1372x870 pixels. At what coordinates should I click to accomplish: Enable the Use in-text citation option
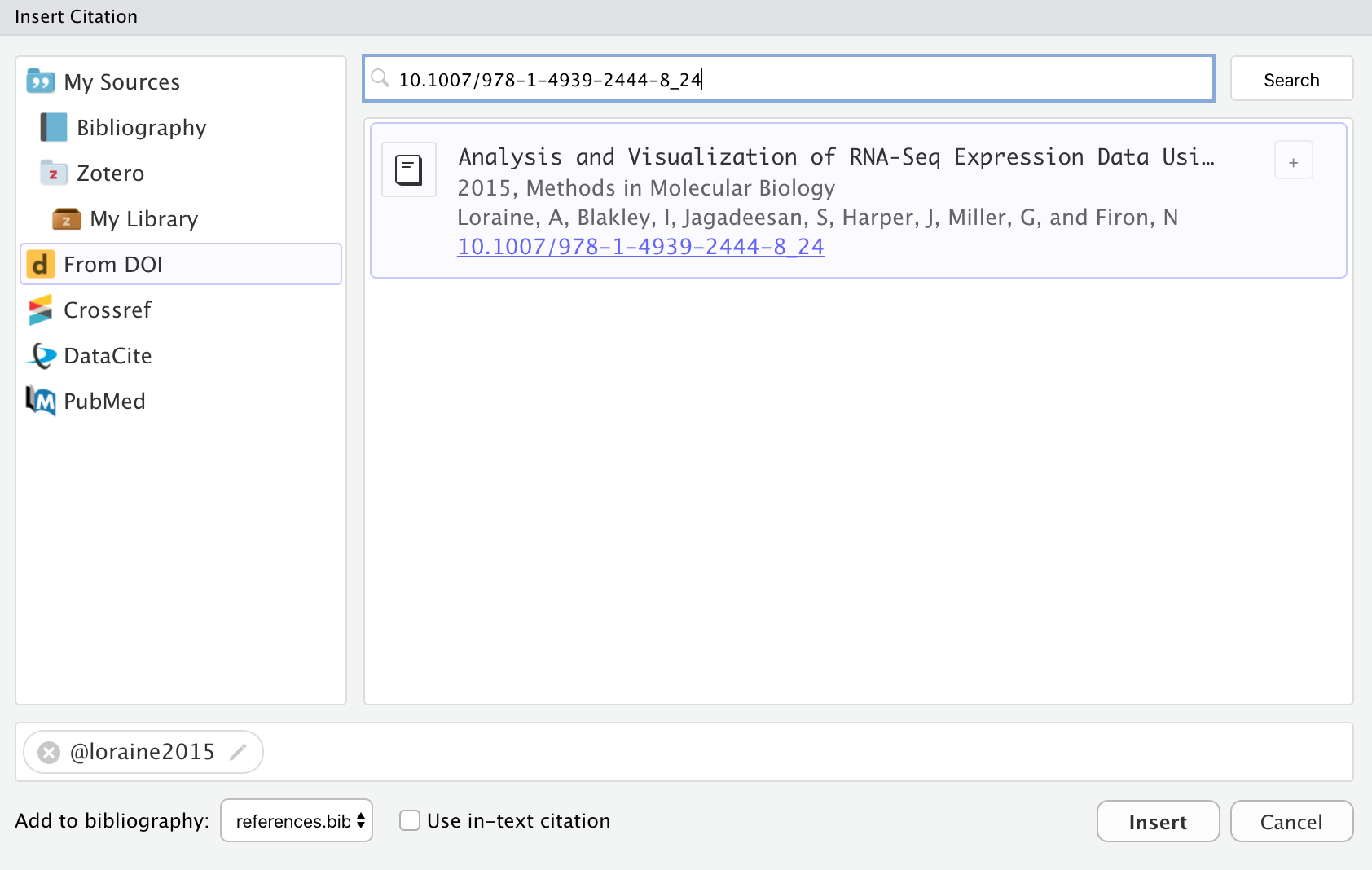[409, 820]
